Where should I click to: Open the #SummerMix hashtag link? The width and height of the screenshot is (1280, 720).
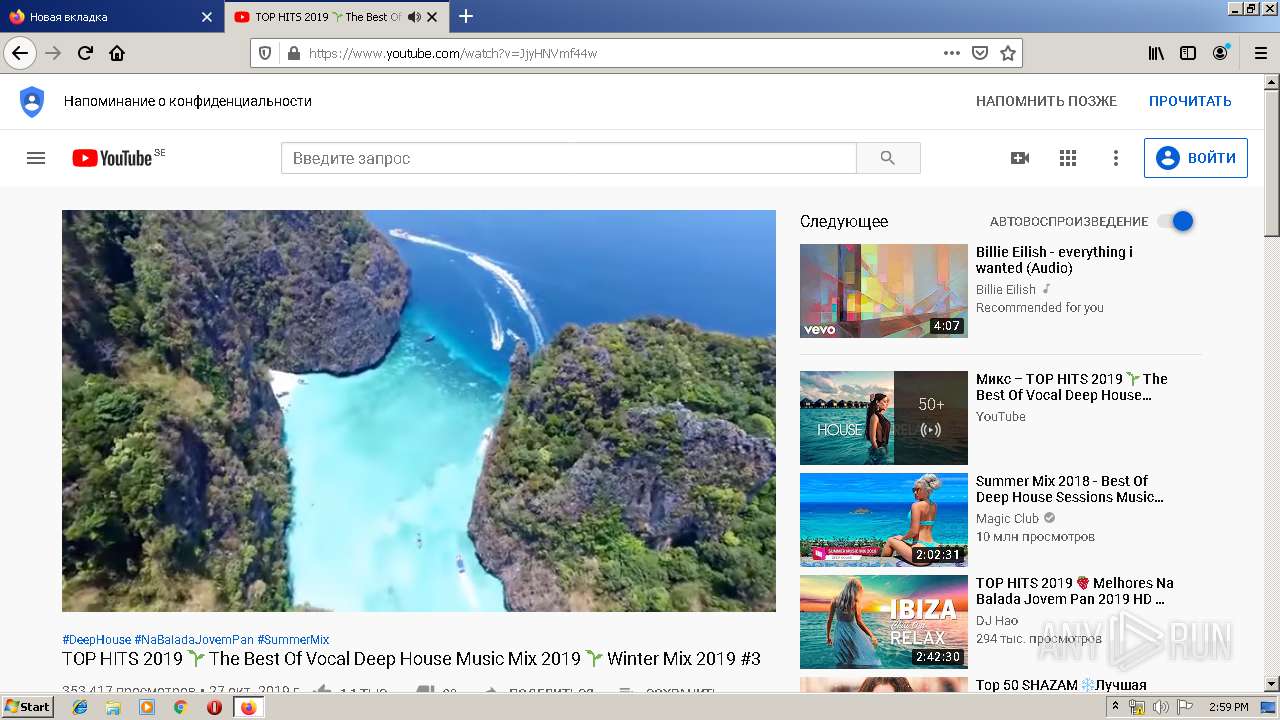click(293, 640)
